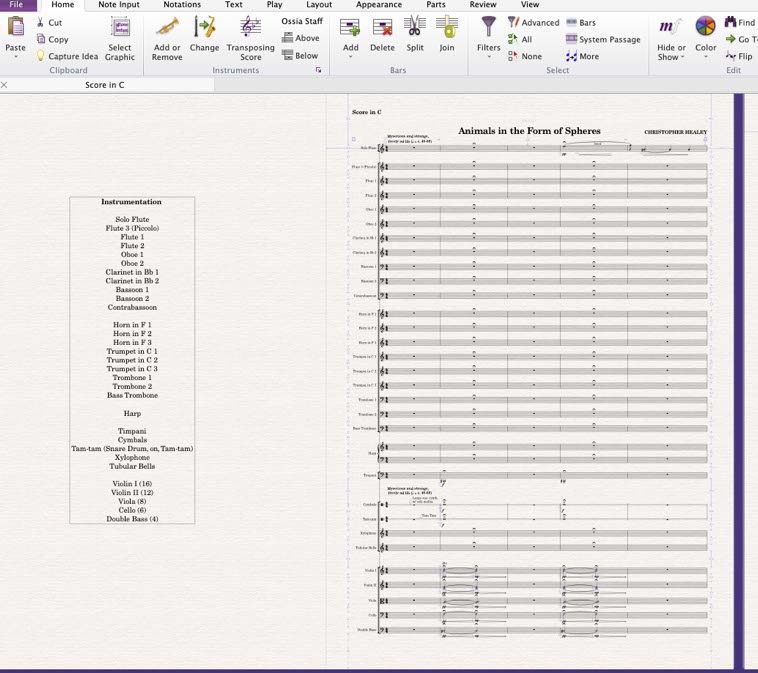
Task: Click the Delete bars icon
Action: click(382, 28)
